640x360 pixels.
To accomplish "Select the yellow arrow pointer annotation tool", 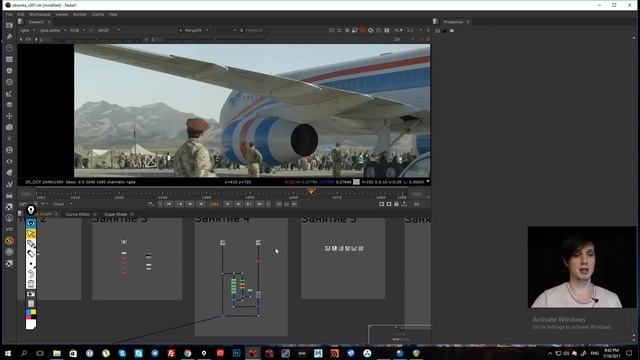I will click(x=31, y=233).
